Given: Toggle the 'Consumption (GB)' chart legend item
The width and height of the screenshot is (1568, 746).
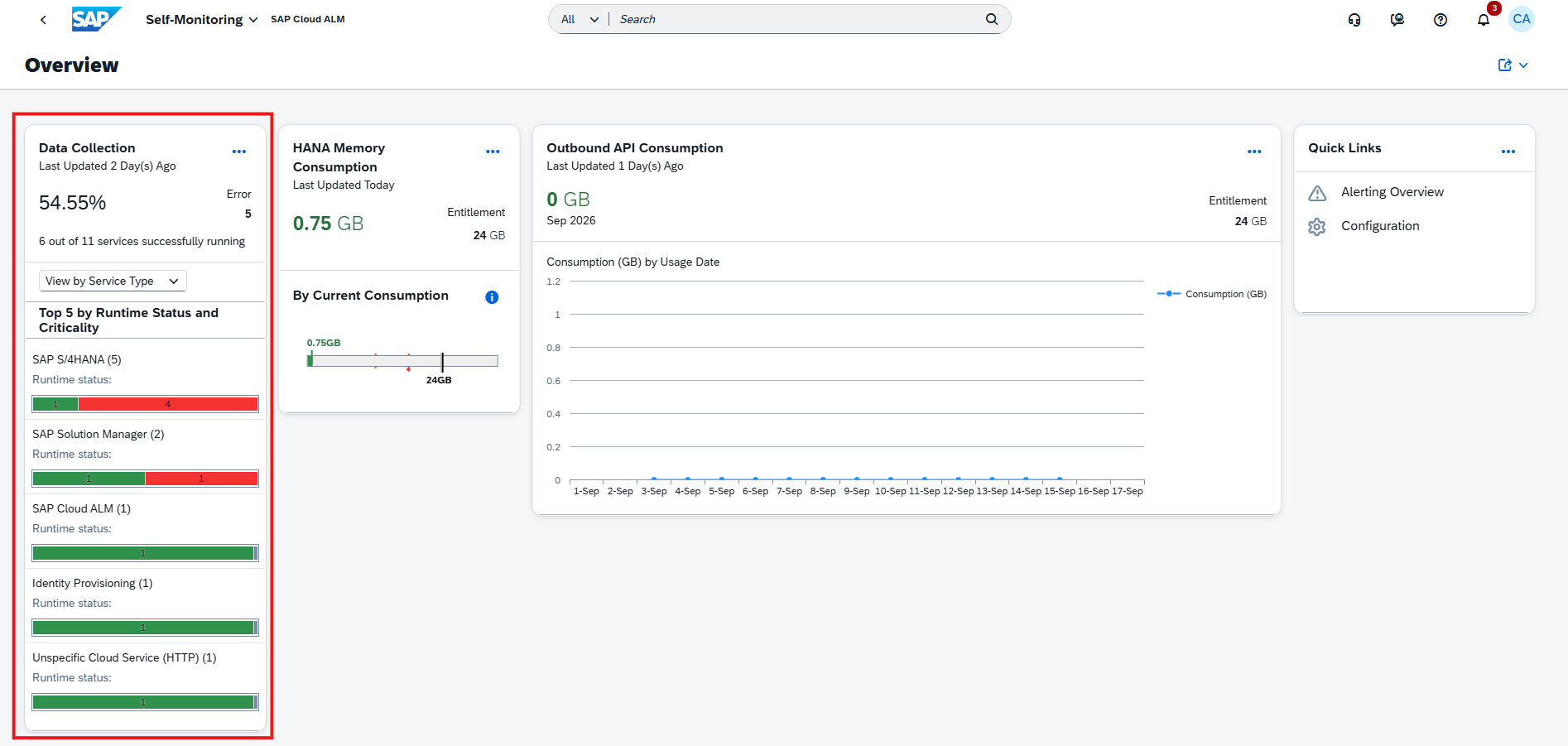Looking at the screenshot, I should [1212, 294].
